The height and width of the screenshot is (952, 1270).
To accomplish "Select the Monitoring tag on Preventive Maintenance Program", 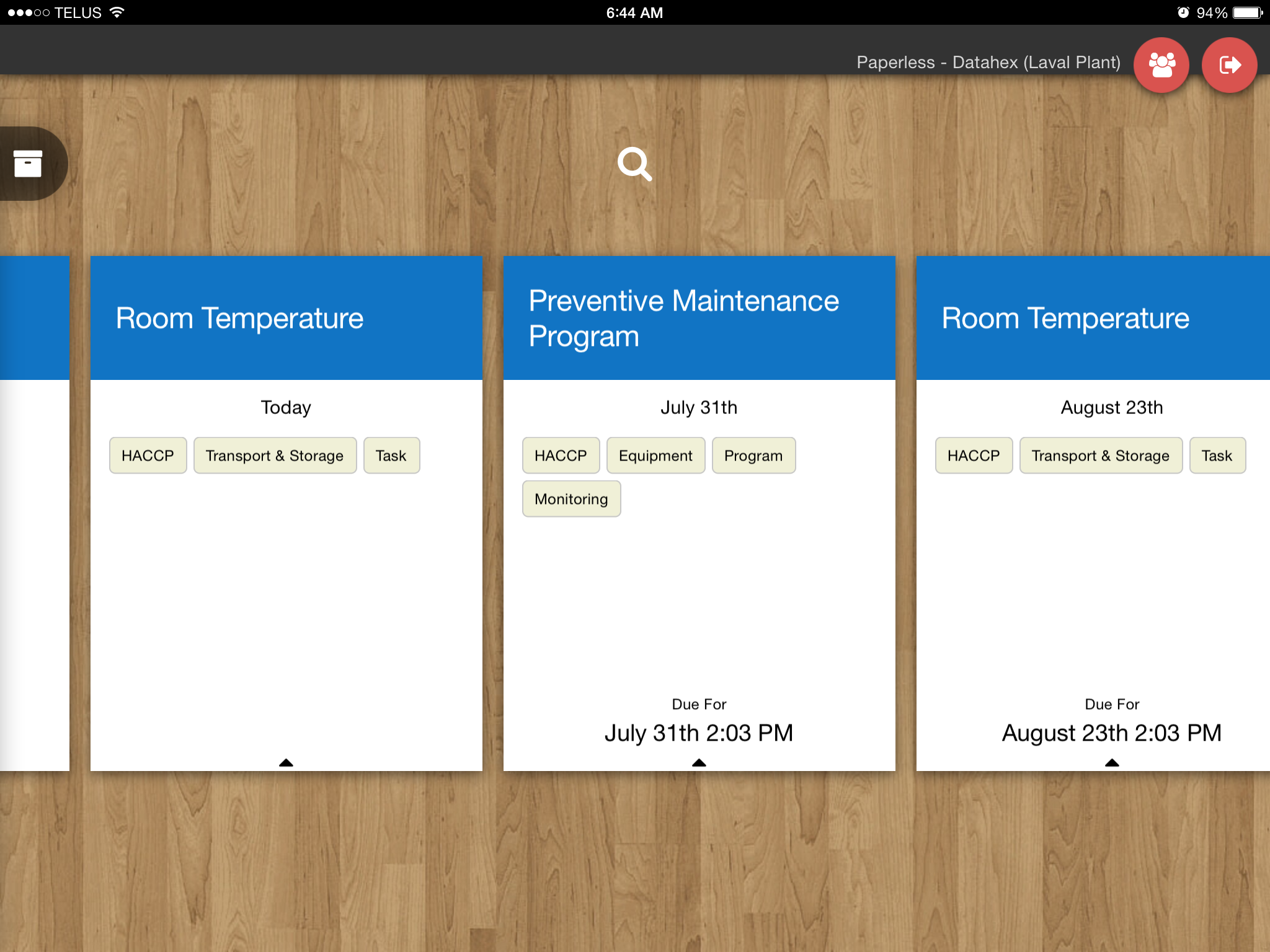I will click(571, 498).
